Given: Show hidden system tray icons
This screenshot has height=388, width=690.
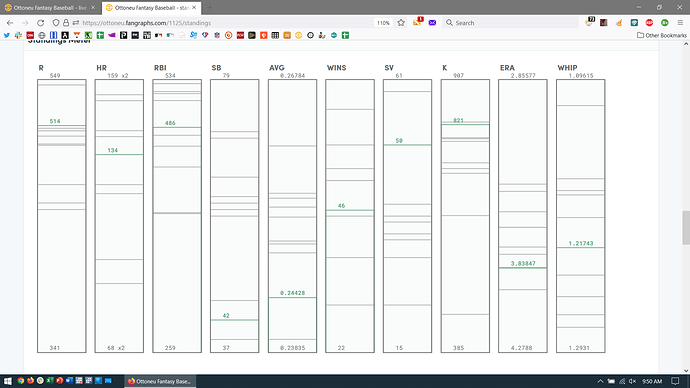Looking at the screenshot, I should click(x=600, y=381).
